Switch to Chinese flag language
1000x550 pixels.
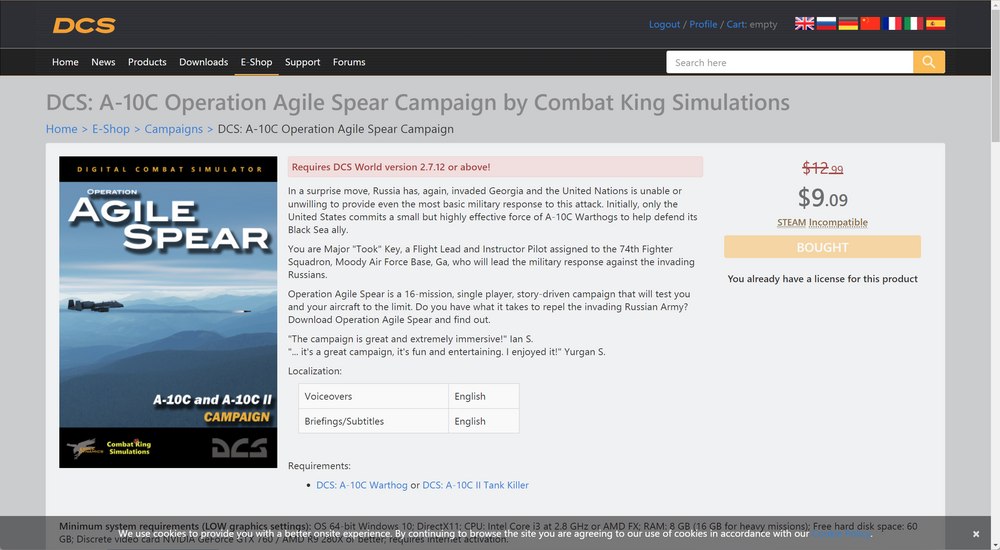[x=870, y=23]
